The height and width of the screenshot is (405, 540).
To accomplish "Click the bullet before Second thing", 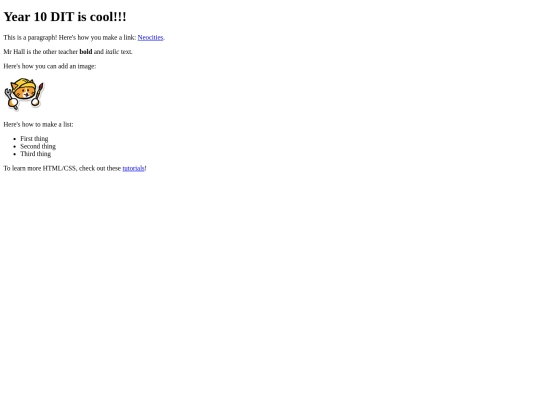I will click(x=14, y=146).
